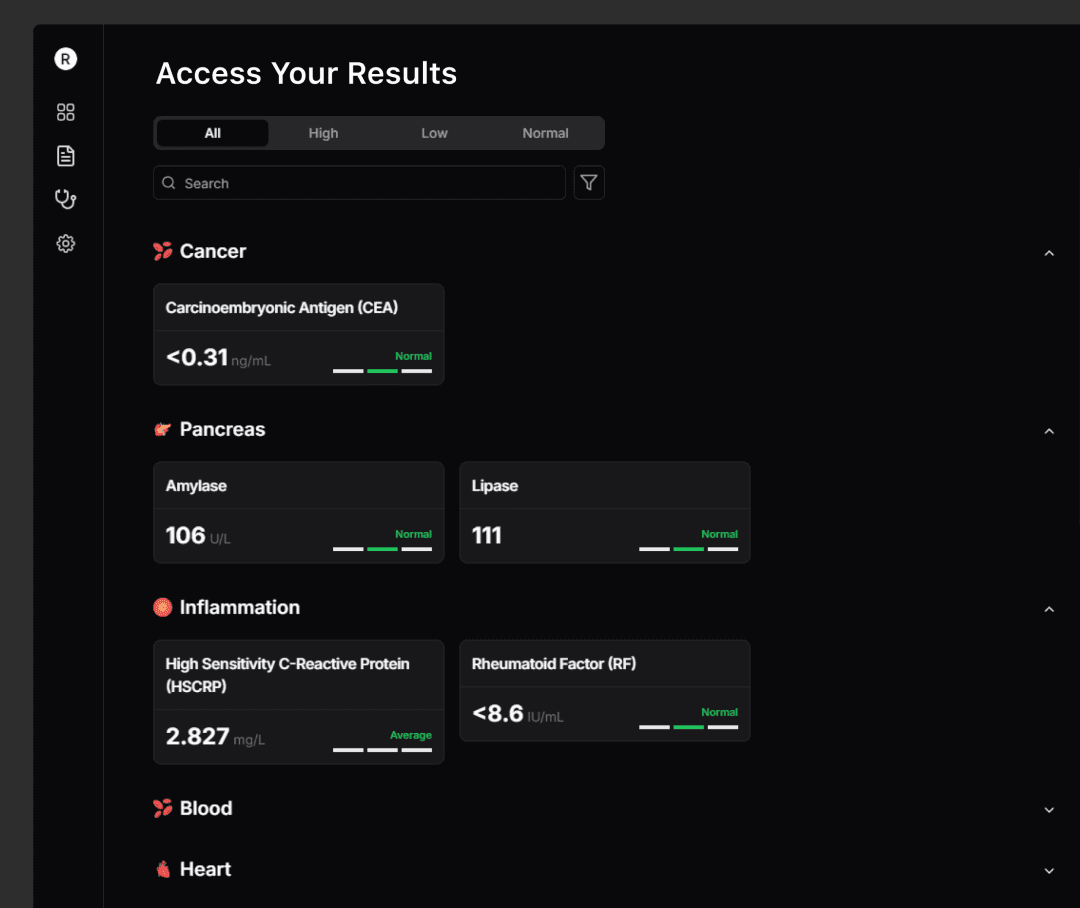Viewport: 1080px width, 908px height.
Task: Expand the Blood results section
Action: [x=1049, y=809]
